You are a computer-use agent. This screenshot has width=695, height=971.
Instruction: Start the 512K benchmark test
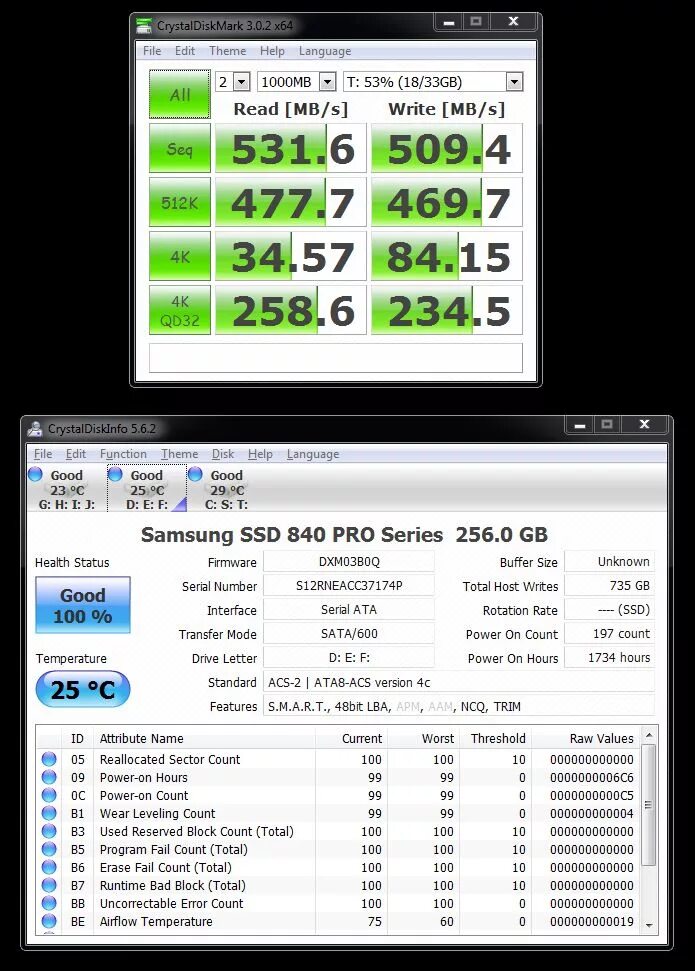click(x=180, y=202)
